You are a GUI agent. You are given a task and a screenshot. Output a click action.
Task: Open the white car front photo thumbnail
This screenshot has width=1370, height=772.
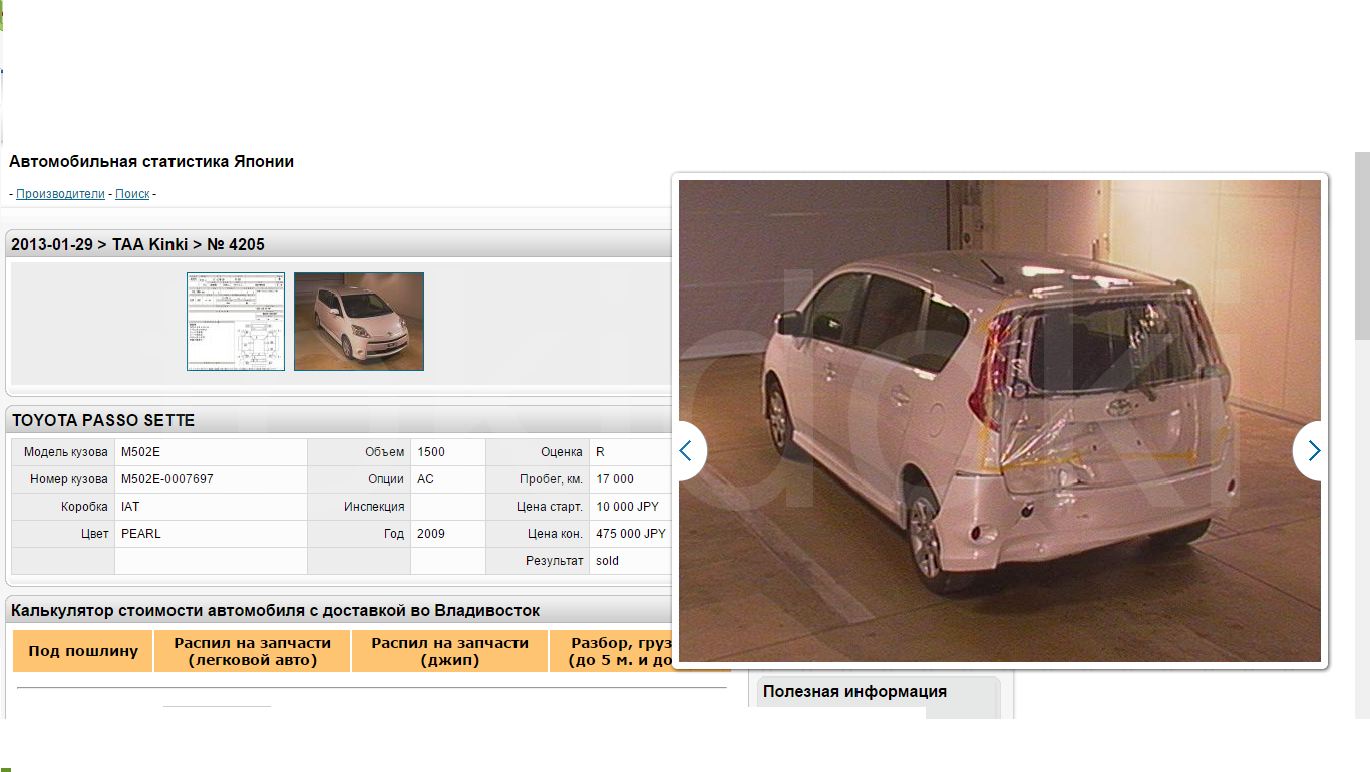(359, 321)
